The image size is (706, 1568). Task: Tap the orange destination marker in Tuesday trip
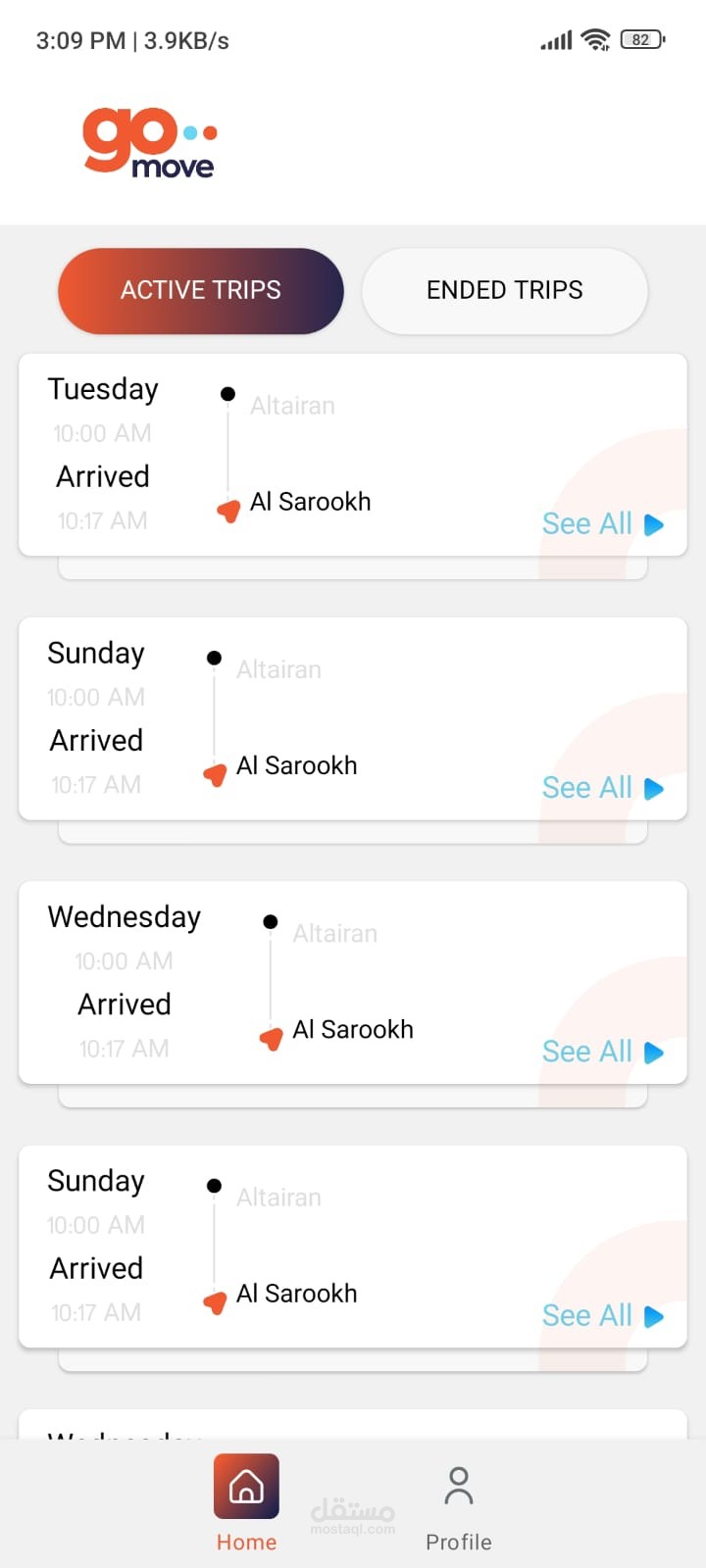tap(228, 511)
